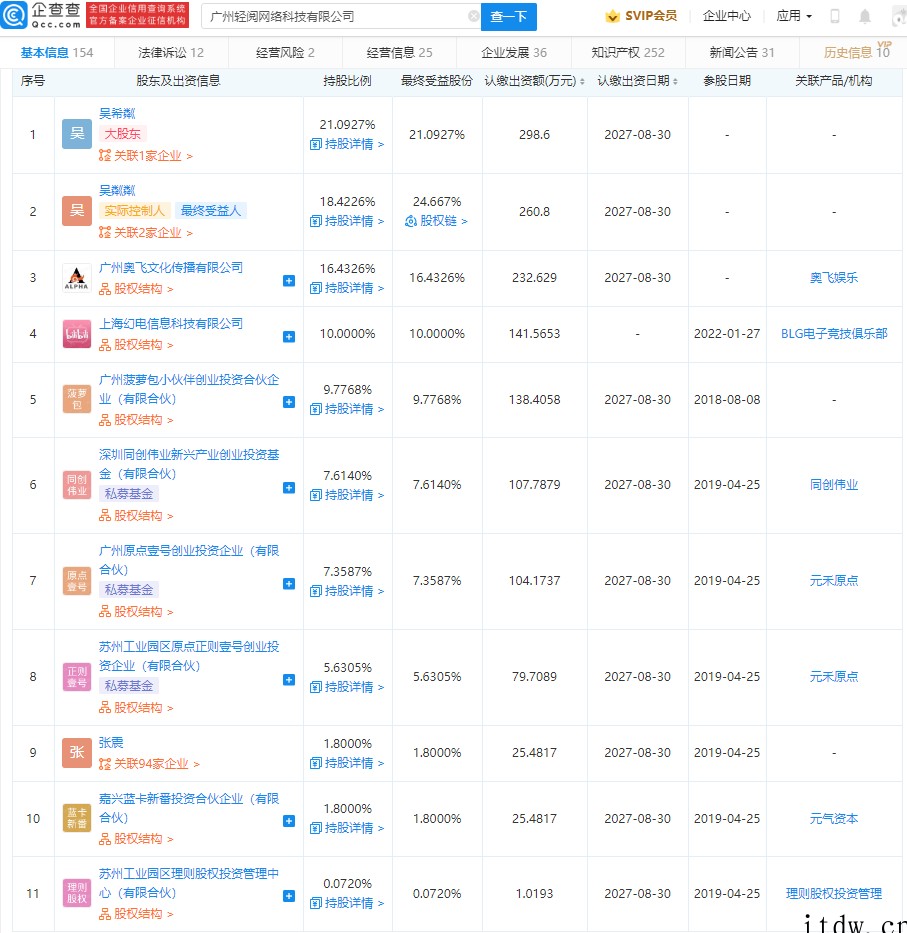The width and height of the screenshot is (907, 933).
Task: Click 实际控制人 tag in row 2
Action: [135, 211]
